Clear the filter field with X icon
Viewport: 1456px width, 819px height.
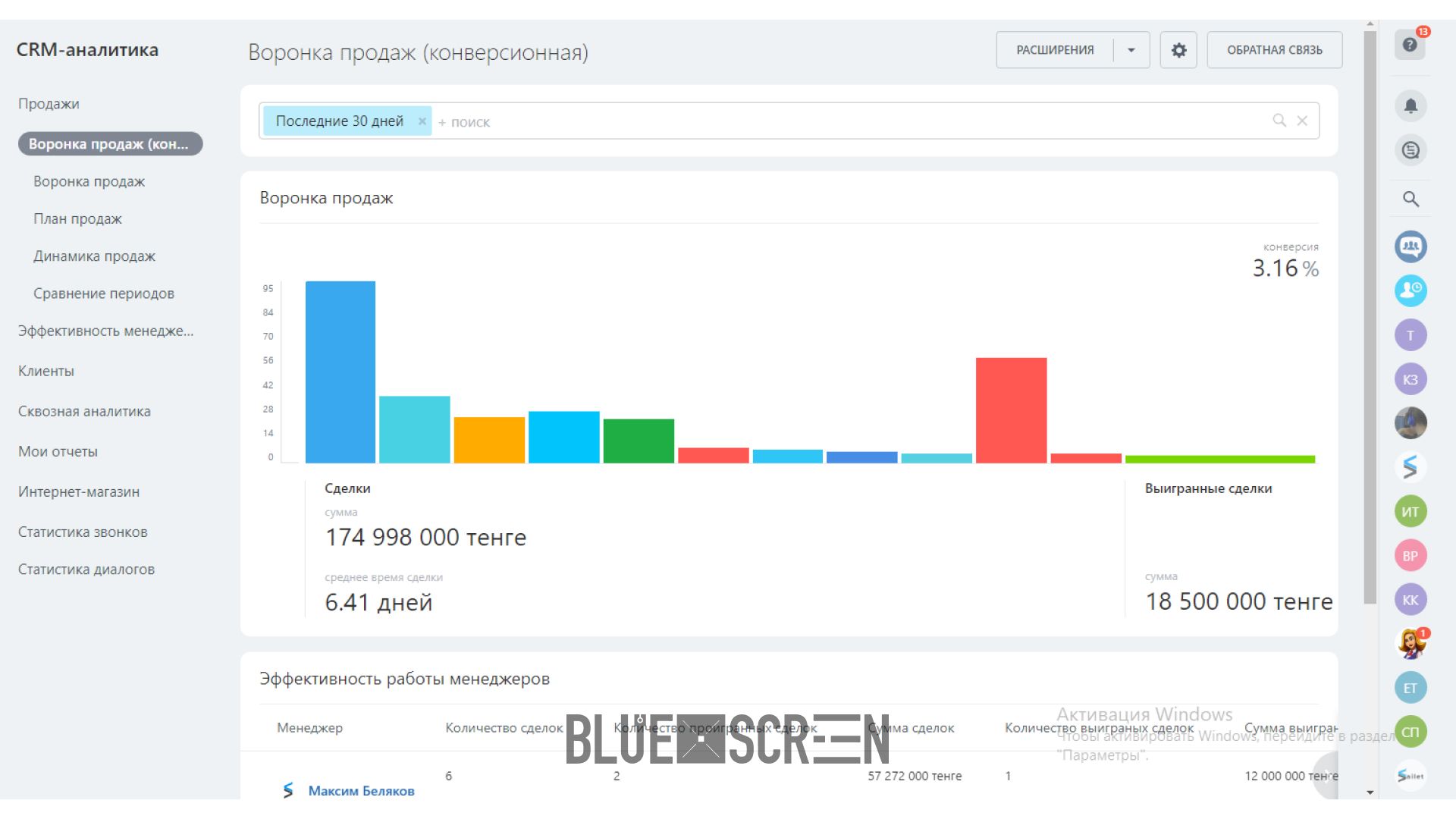[x=1302, y=121]
